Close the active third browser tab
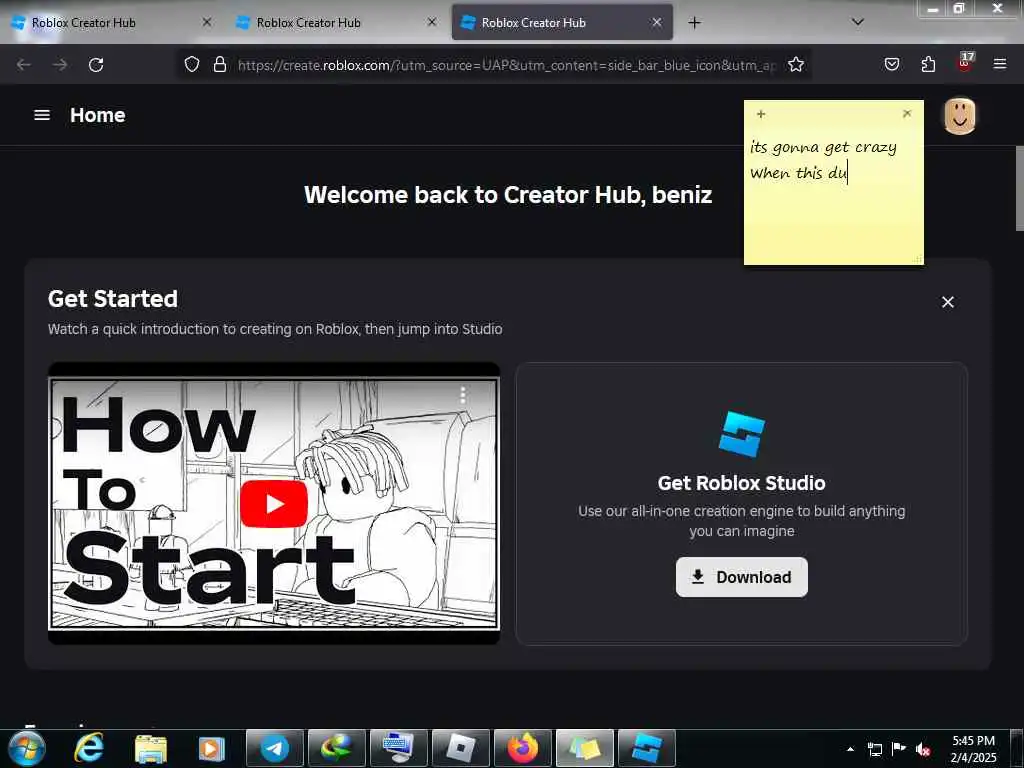The width and height of the screenshot is (1024, 768). tap(657, 22)
